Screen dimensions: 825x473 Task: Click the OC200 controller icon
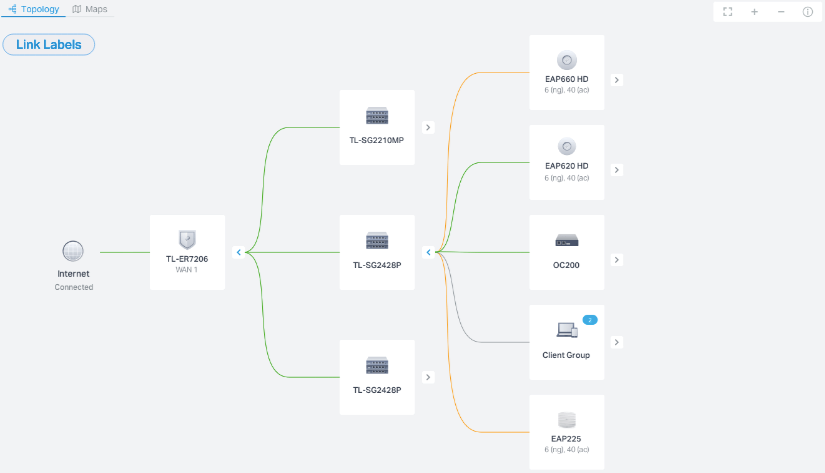(x=567, y=240)
